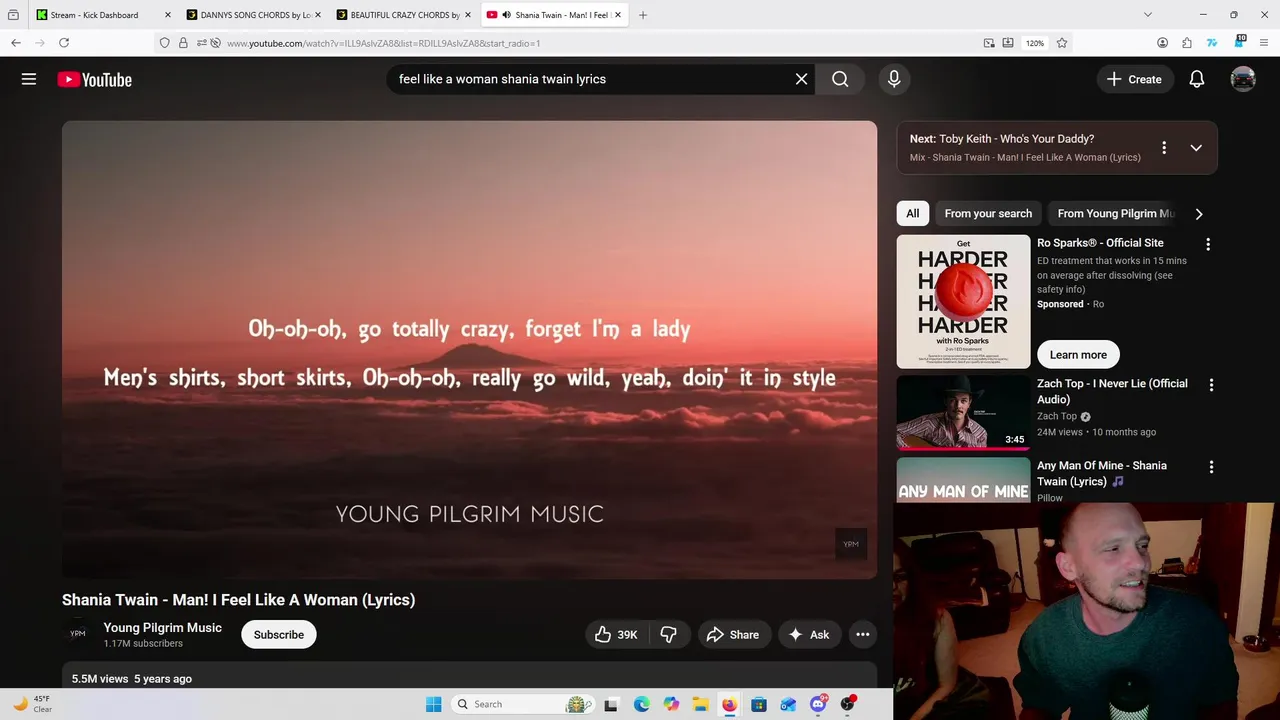Bookmark this page with the star
The height and width of the screenshot is (720, 1280).
pos(1062,43)
